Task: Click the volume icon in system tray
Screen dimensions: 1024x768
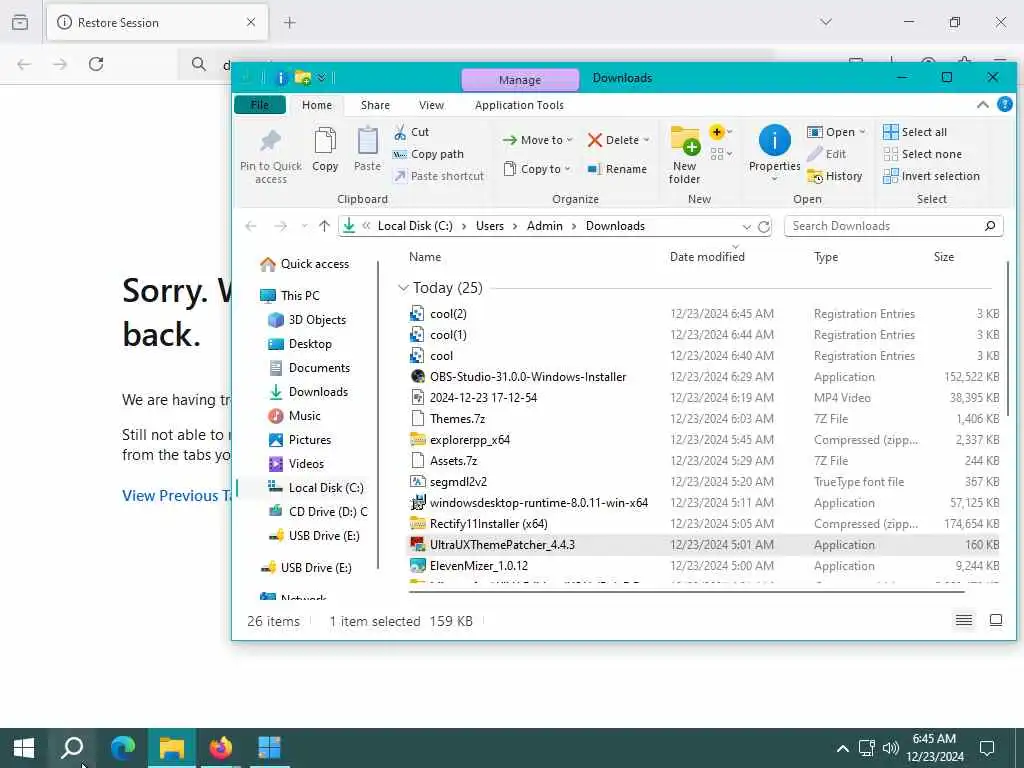Action: (890, 748)
